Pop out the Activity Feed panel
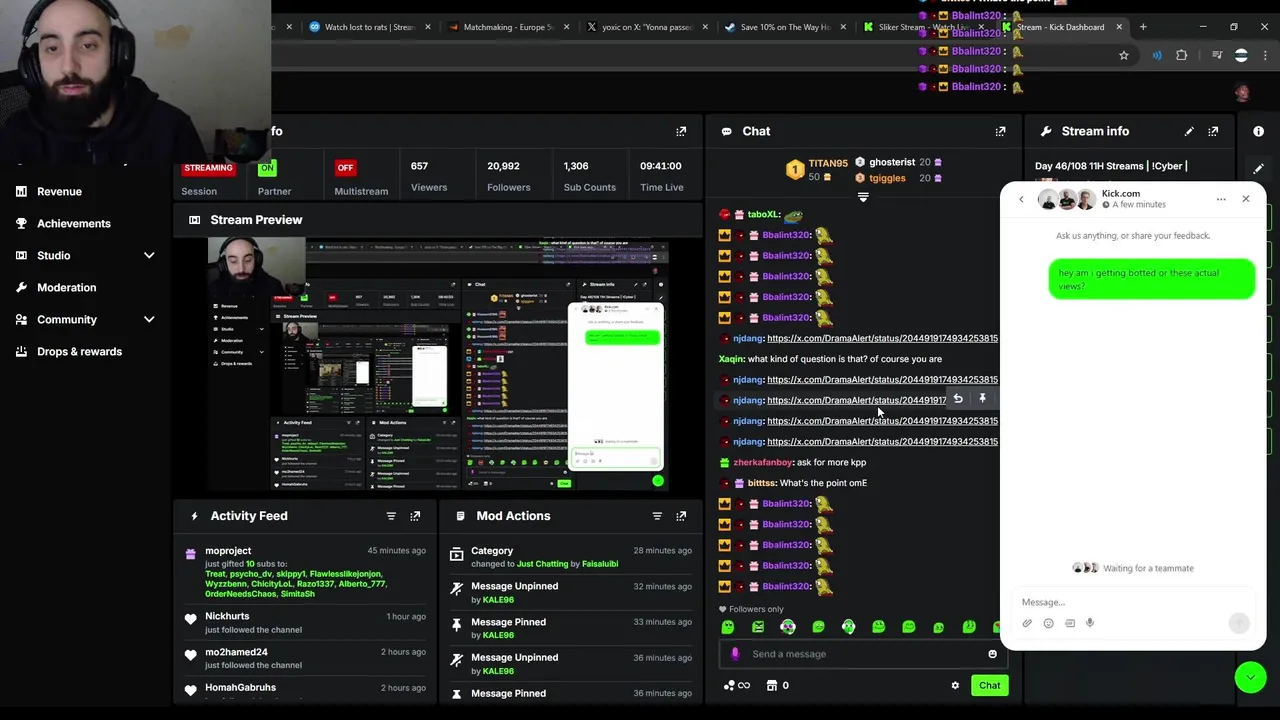 point(415,516)
